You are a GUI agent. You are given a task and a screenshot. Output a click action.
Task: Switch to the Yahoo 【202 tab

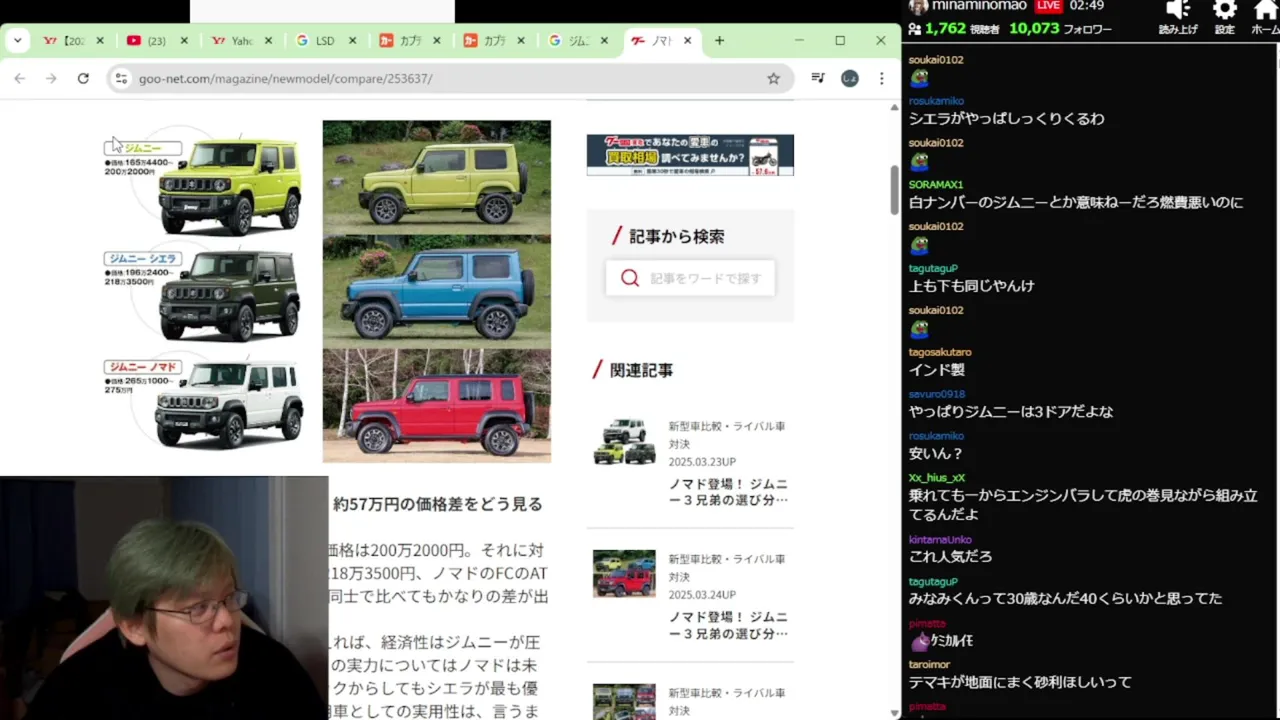click(74, 41)
